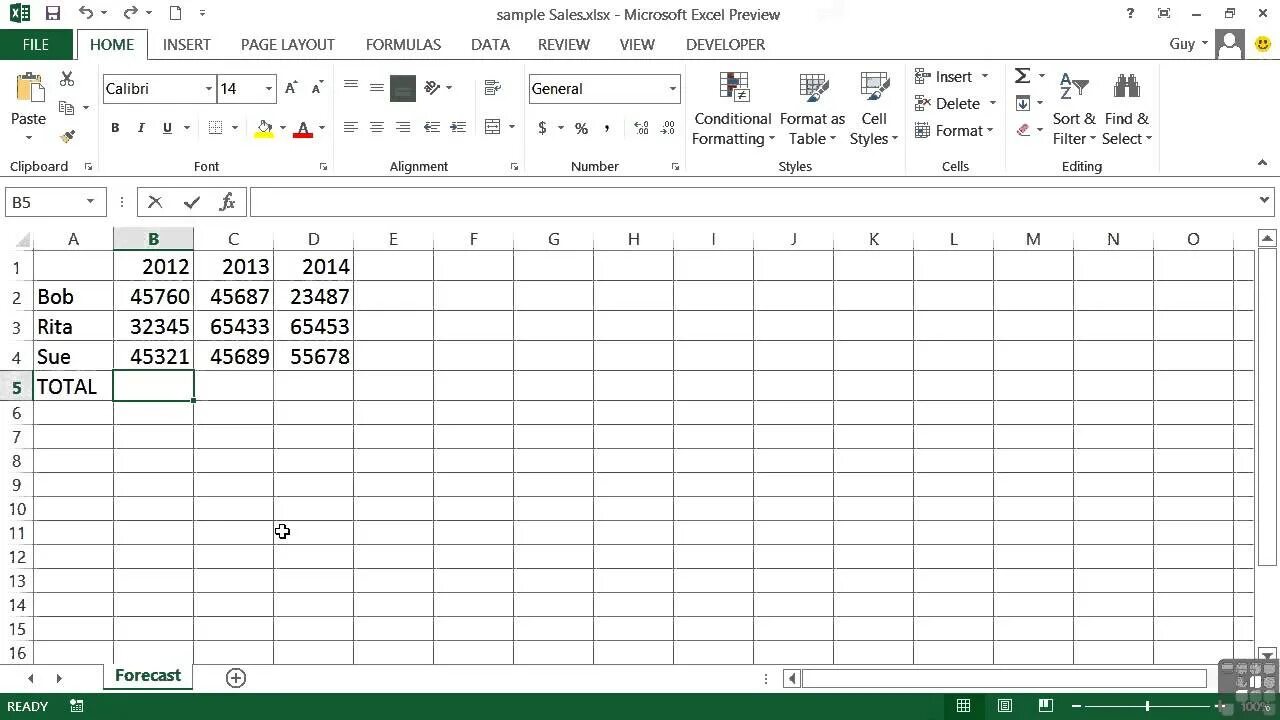Confirm entry with the Enter checkmark button
The height and width of the screenshot is (720, 1280).
click(x=191, y=201)
